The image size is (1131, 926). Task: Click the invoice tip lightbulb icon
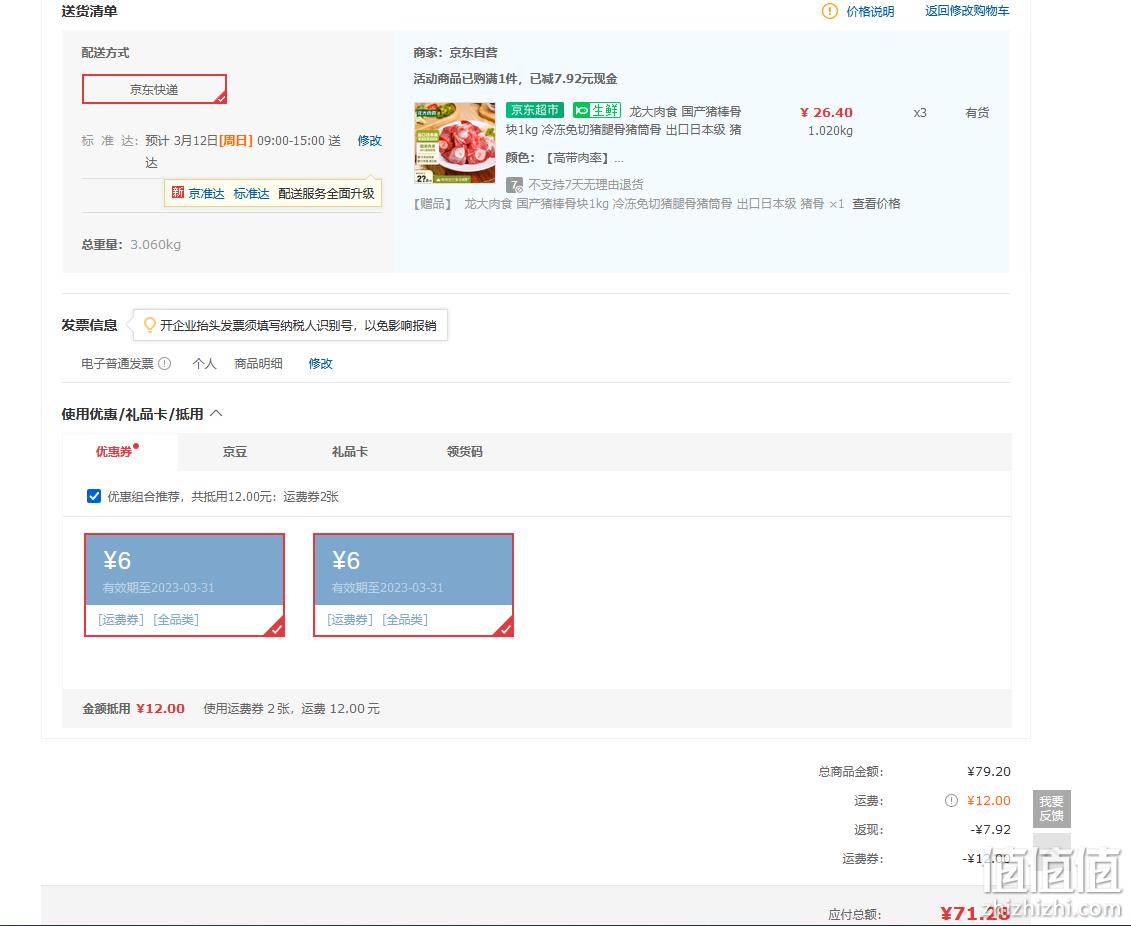pyautogui.click(x=149, y=325)
